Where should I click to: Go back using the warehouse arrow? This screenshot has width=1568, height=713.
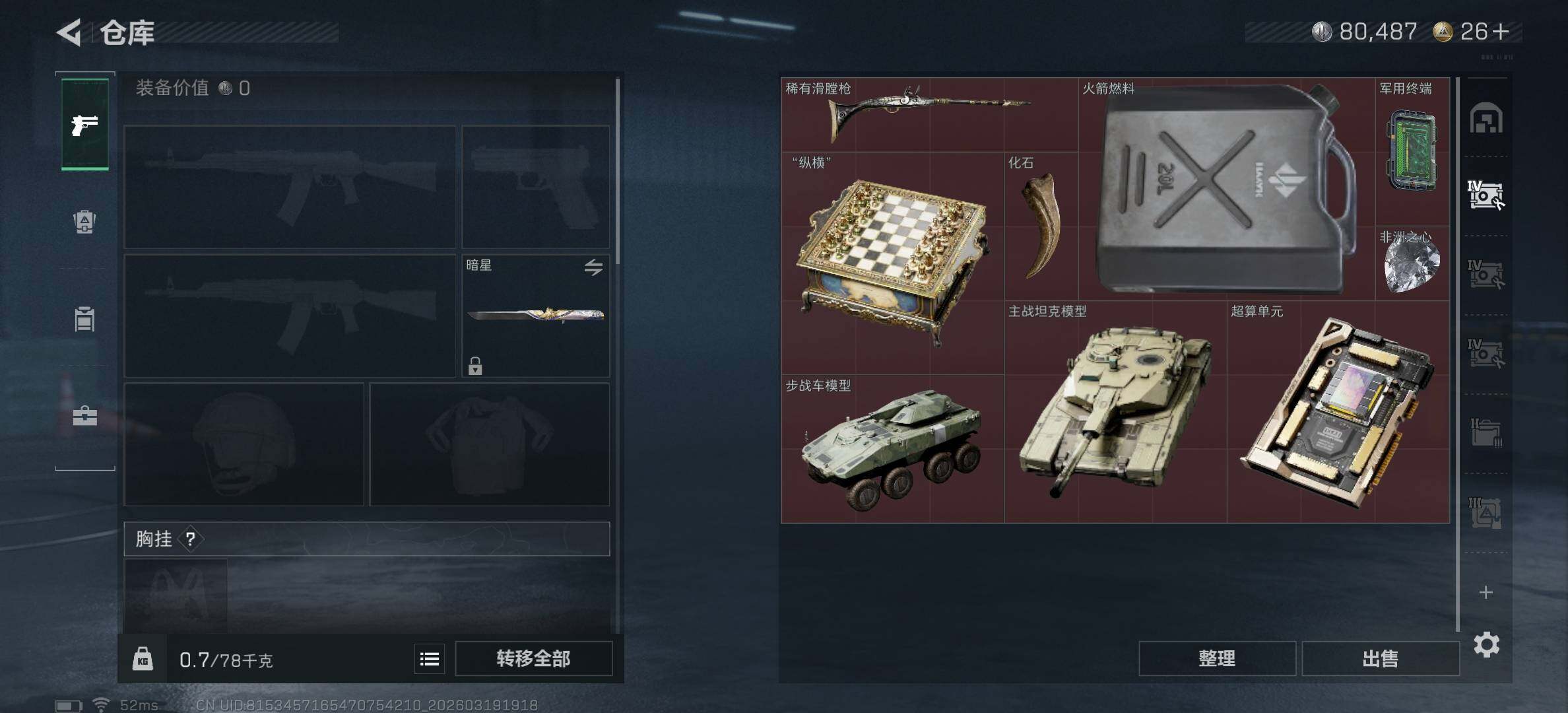(x=69, y=32)
